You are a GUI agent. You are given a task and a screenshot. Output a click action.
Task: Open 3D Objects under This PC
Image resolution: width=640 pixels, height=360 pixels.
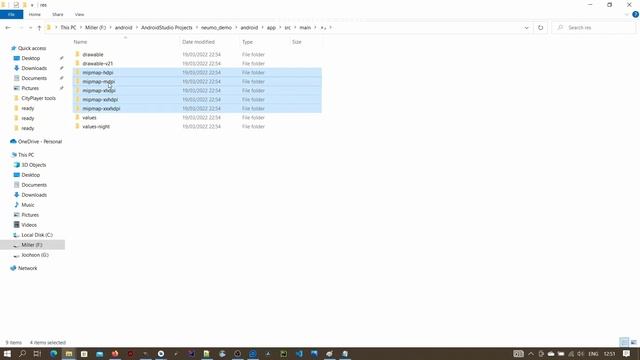coord(33,165)
